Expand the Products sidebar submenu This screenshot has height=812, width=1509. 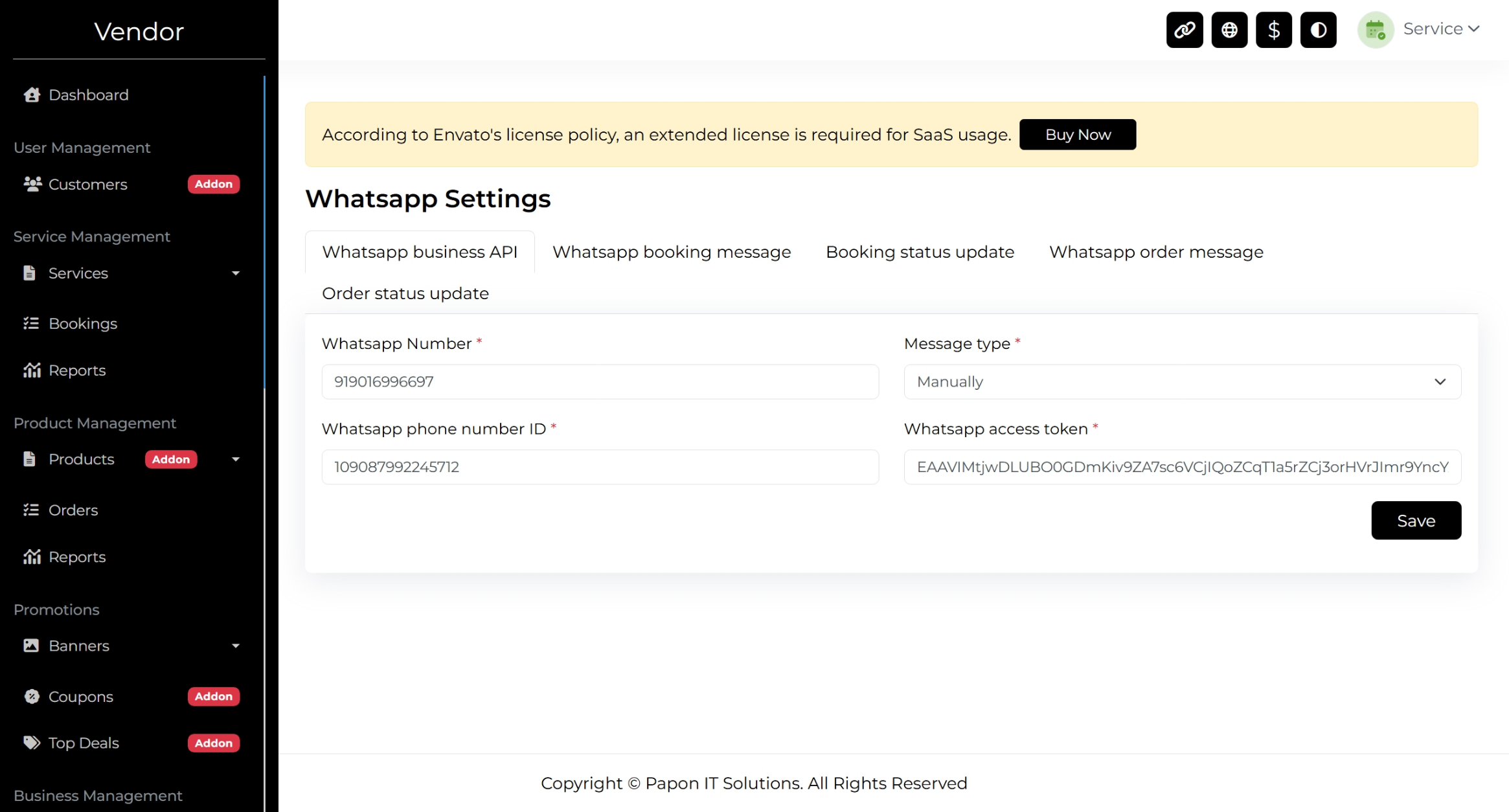(x=236, y=460)
